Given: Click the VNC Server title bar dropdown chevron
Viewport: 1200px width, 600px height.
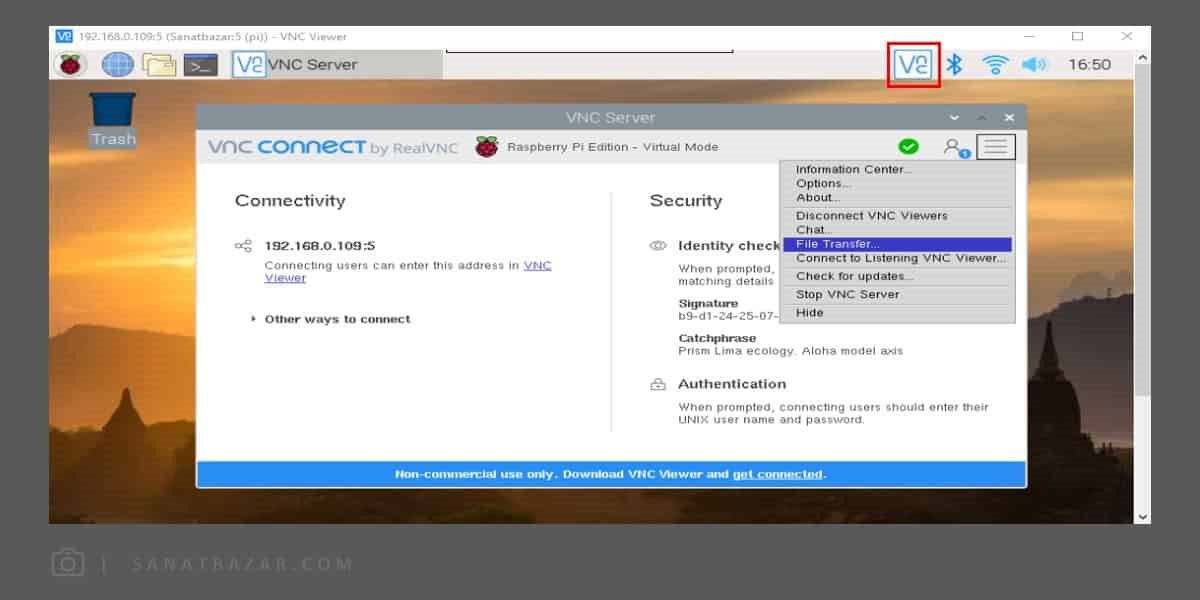Looking at the screenshot, I should [954, 118].
